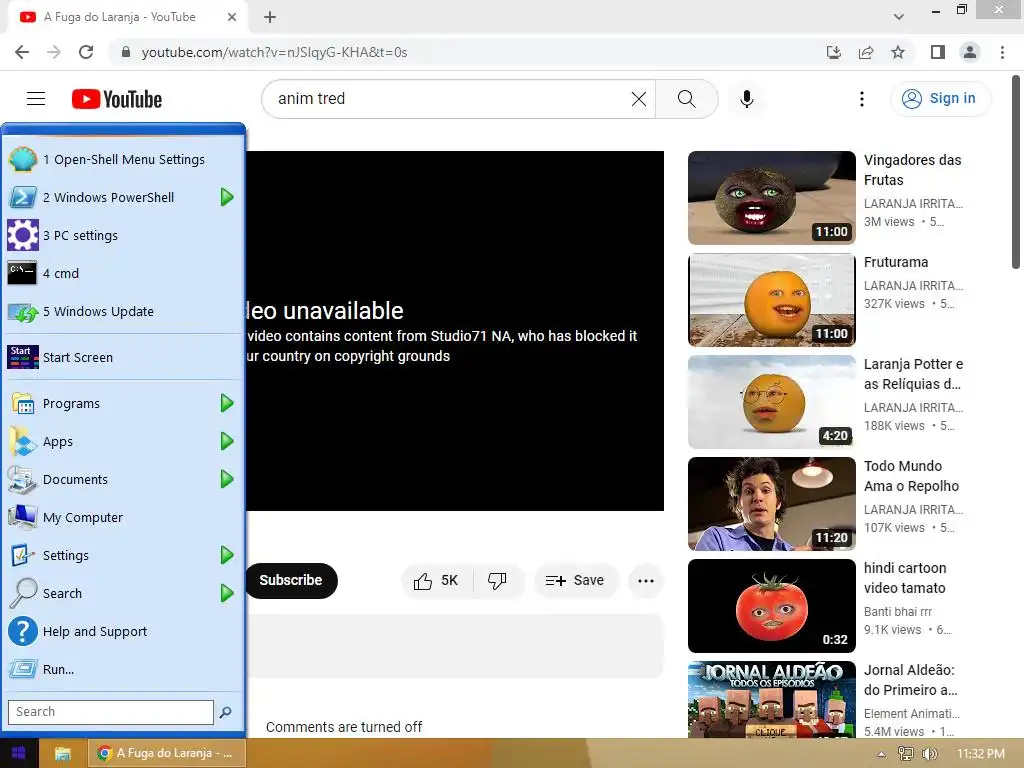Open YouTube settings three-dot menu
1024x768 pixels.
(x=862, y=99)
